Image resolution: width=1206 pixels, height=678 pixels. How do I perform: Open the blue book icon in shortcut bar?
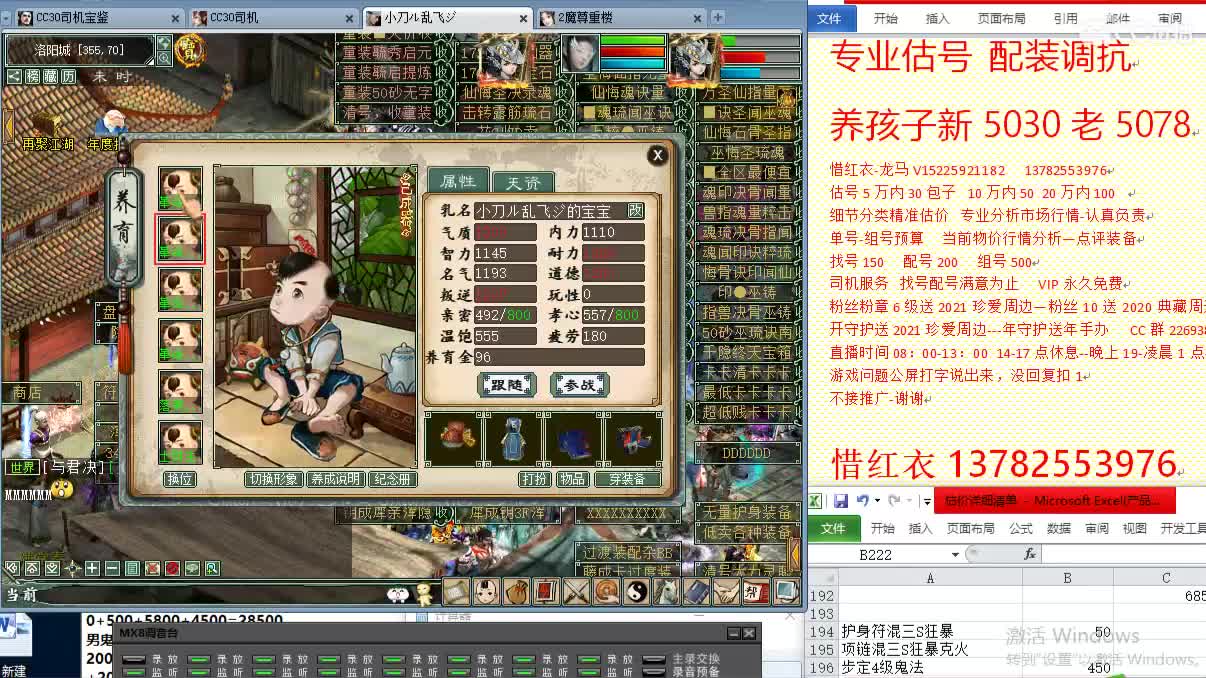(696, 592)
